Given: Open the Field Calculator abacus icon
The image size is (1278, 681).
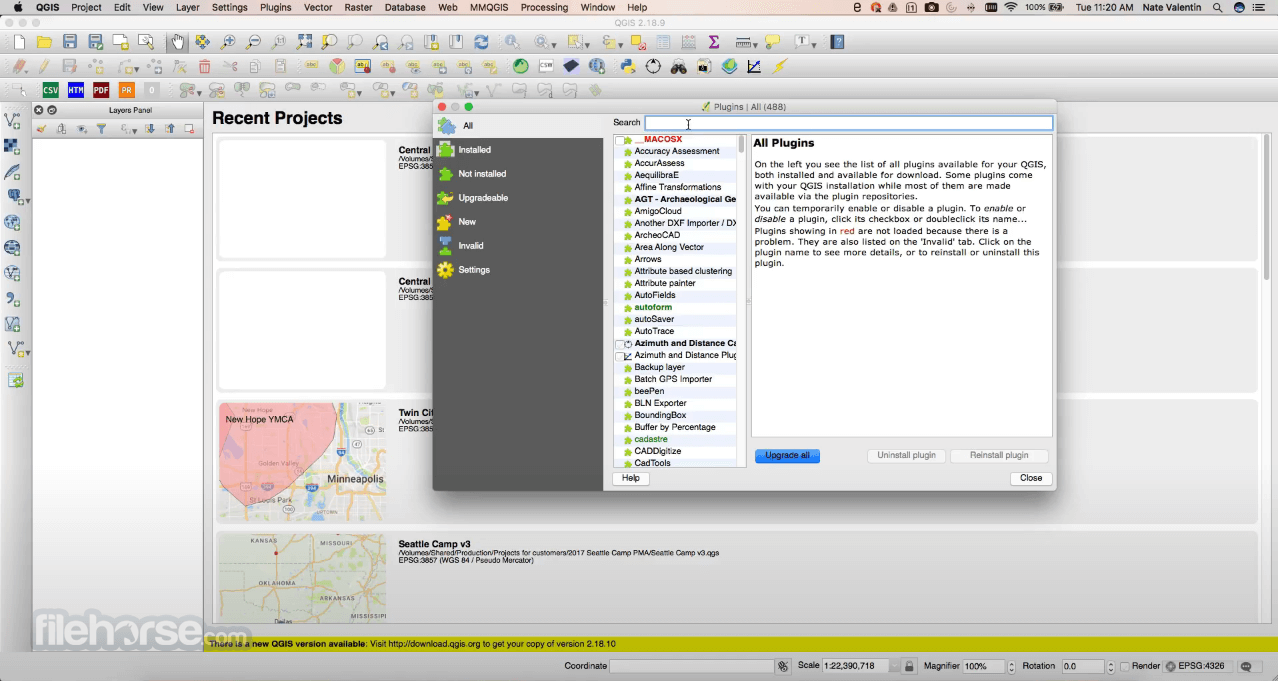Looking at the screenshot, I should point(689,42).
